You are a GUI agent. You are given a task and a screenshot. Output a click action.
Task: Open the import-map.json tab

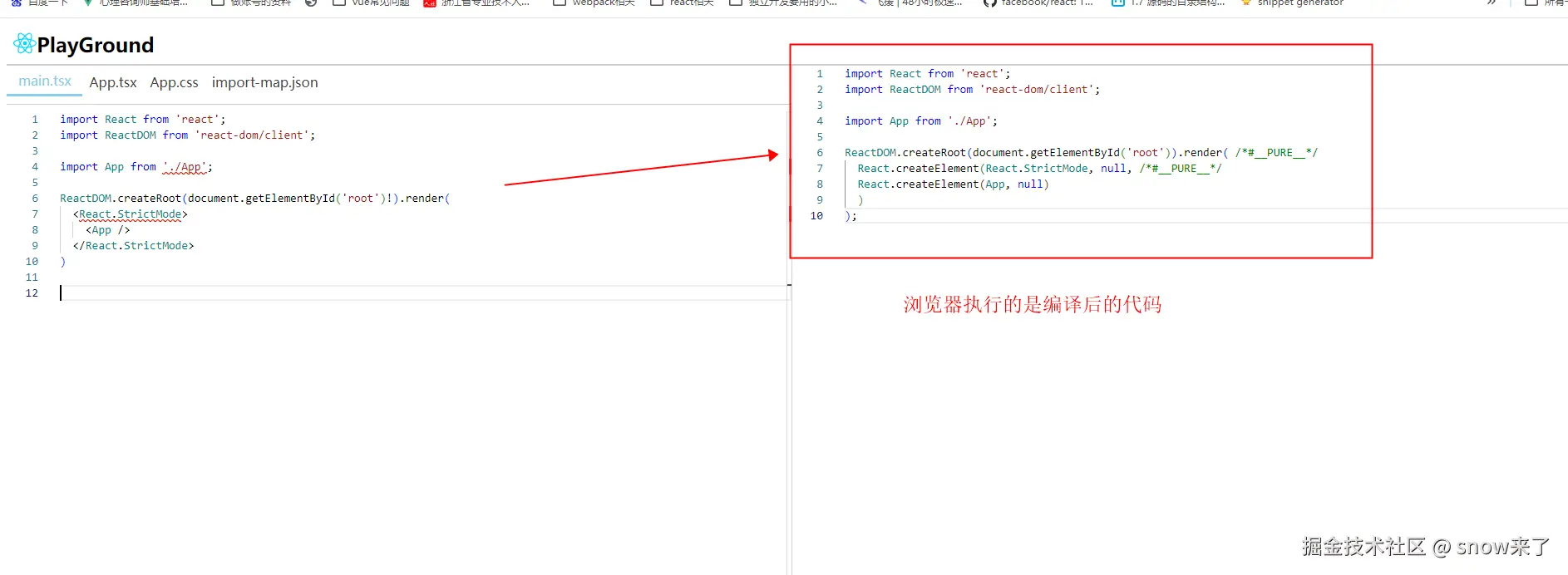pyautogui.click(x=264, y=82)
